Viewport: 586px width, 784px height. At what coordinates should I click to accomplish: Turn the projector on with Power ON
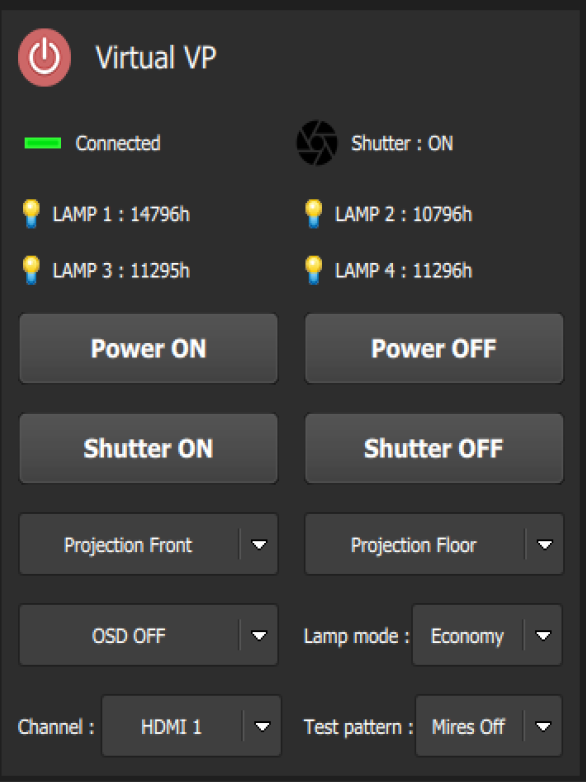point(148,348)
